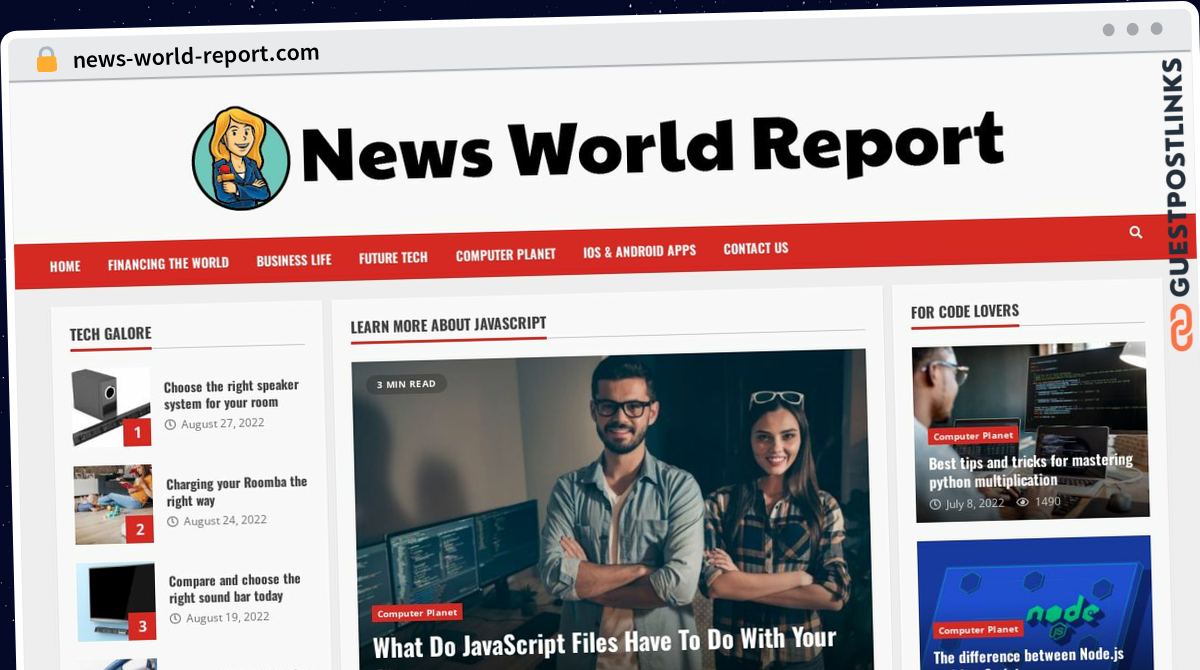
Task: Open the 'What Do JavaScript Files Have To Do' headline
Action: coord(604,641)
